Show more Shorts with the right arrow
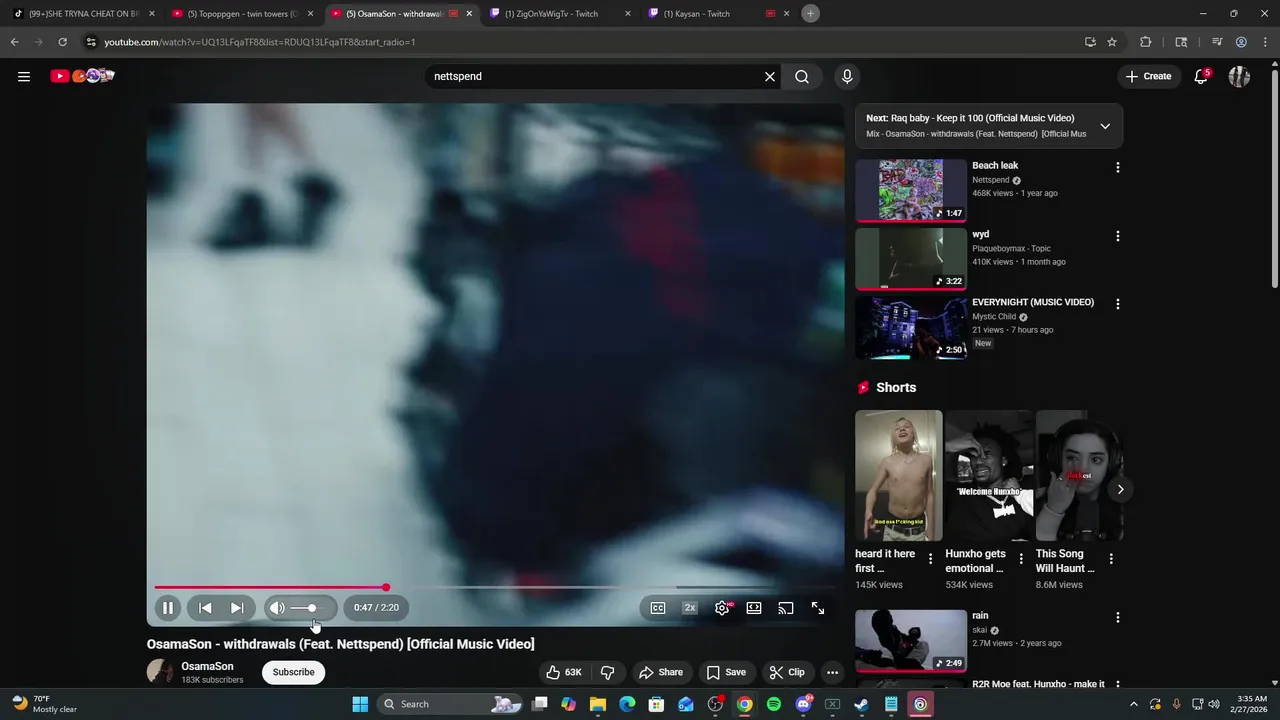The width and height of the screenshot is (1280, 720). pos(1120,489)
